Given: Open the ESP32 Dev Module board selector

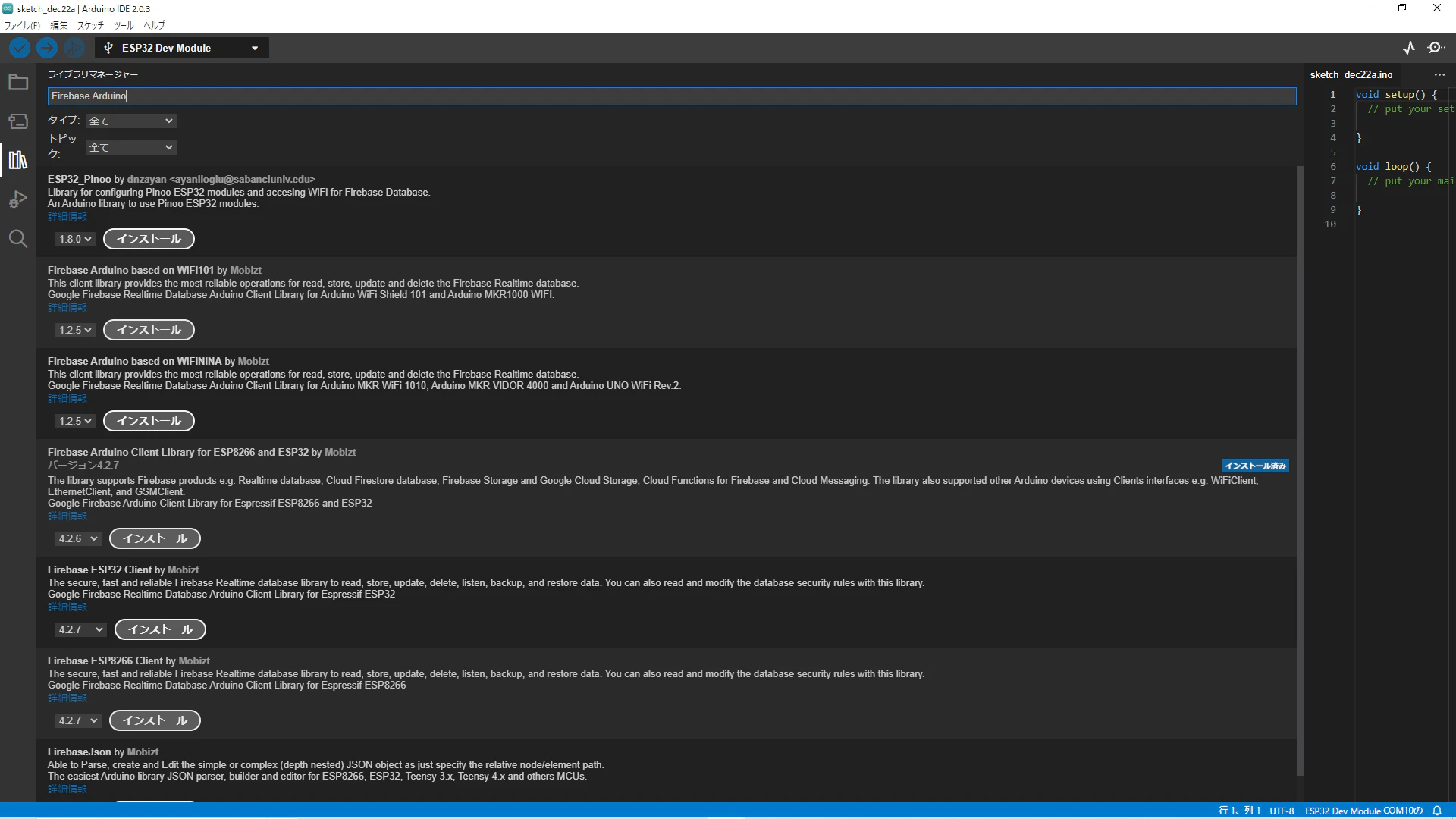Looking at the screenshot, I should point(182,48).
